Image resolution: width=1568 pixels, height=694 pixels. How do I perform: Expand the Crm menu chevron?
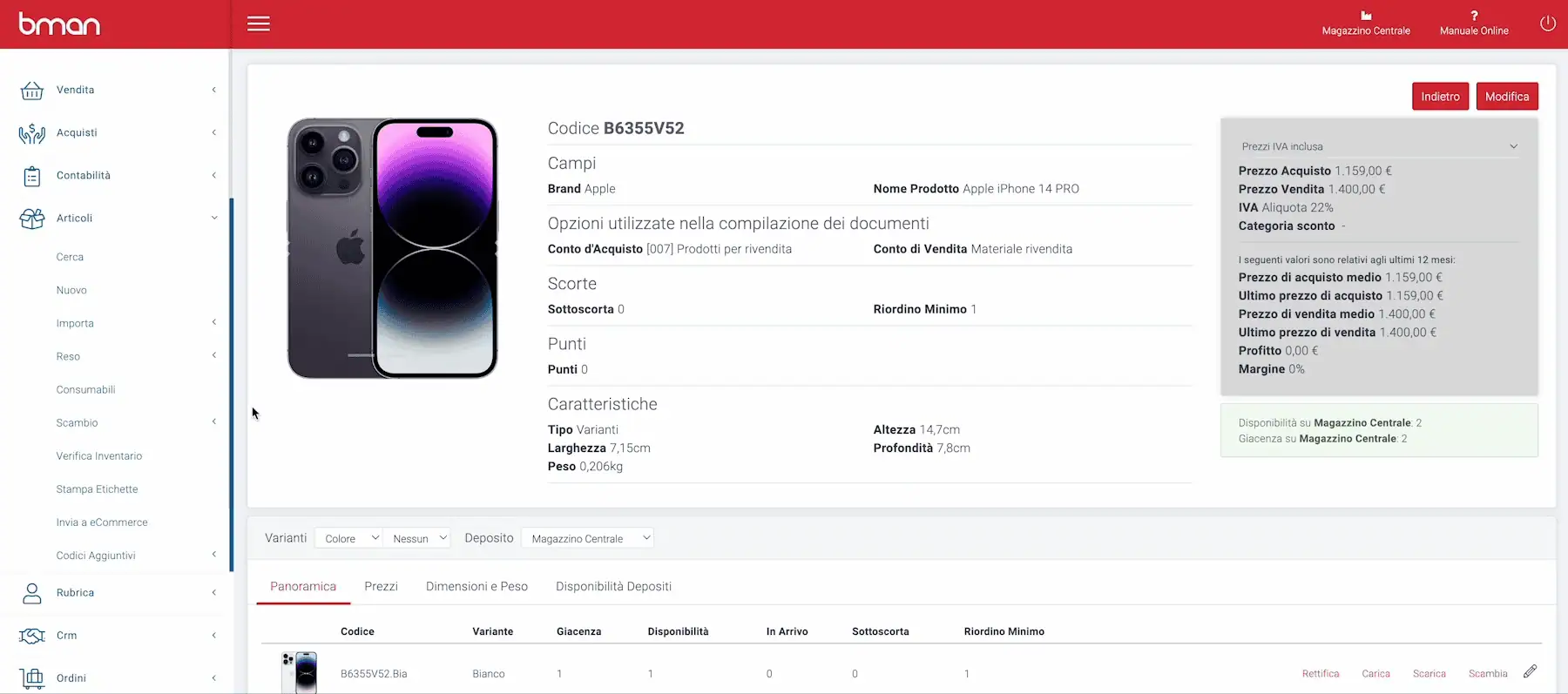tap(214, 635)
